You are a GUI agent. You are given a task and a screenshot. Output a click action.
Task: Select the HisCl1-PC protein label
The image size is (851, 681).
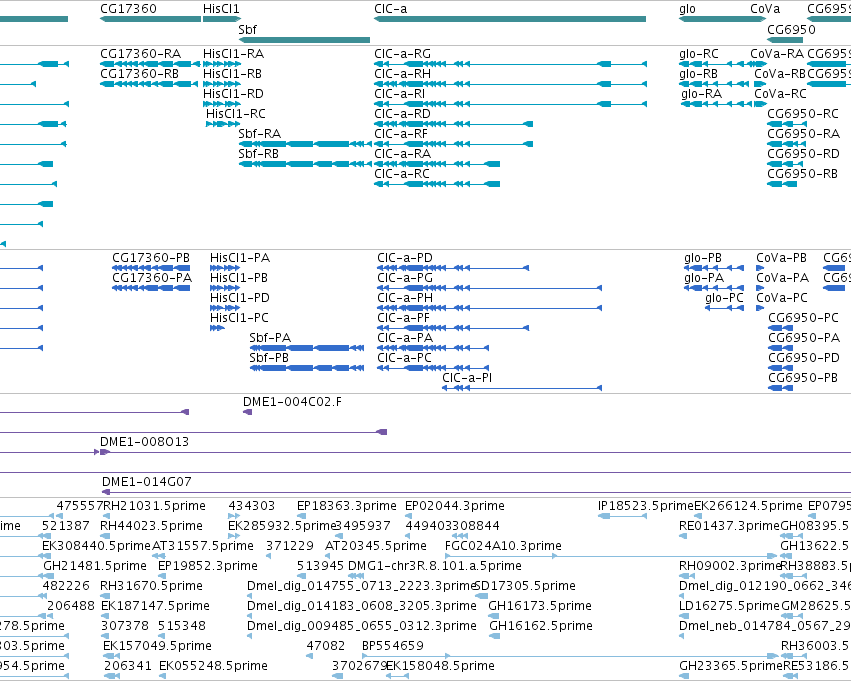click(x=239, y=318)
